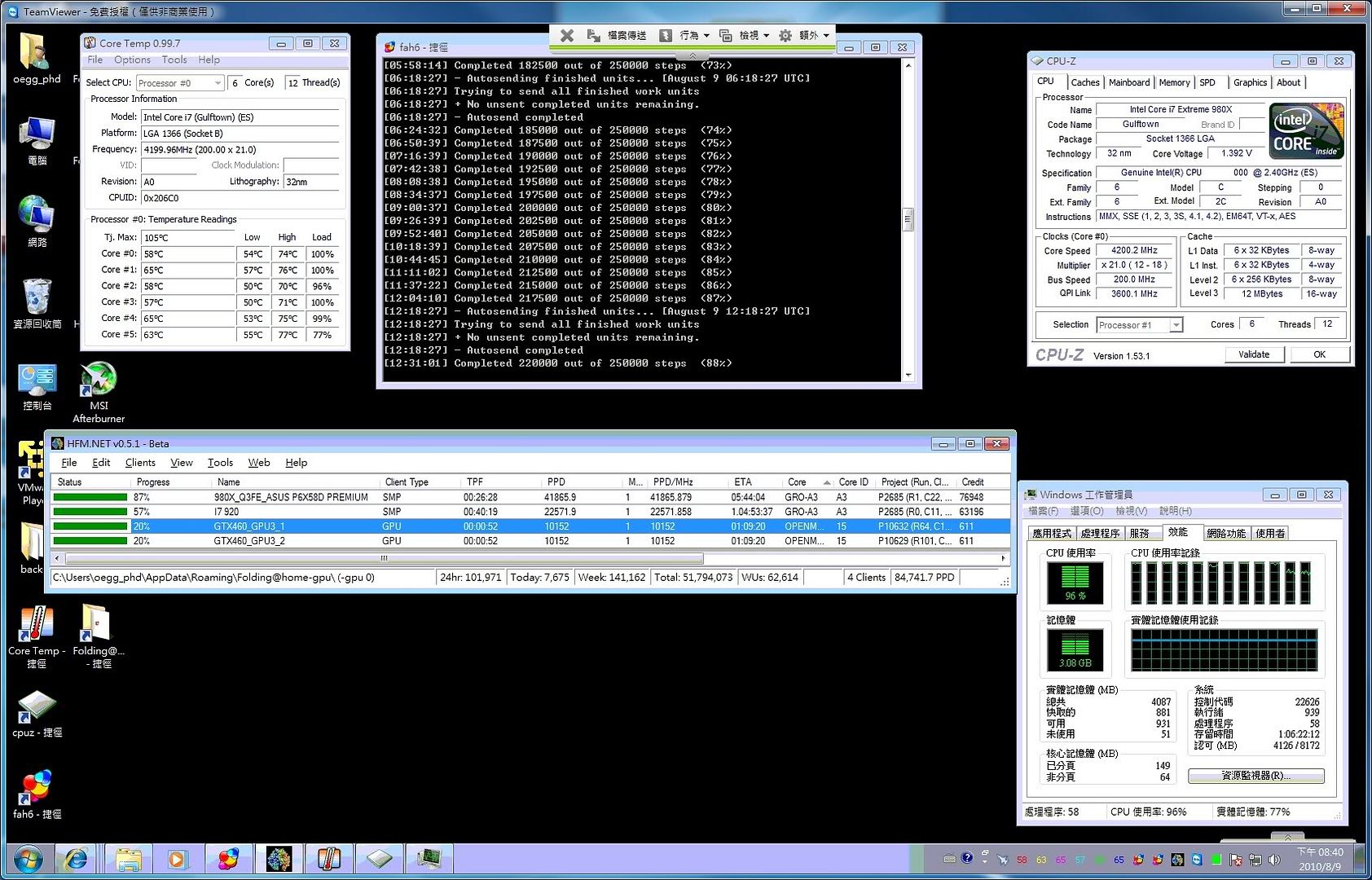Screen dimensions: 1372x880
Task: Open the TeamViewer 檢視 view dropdown
Action: click(x=745, y=35)
